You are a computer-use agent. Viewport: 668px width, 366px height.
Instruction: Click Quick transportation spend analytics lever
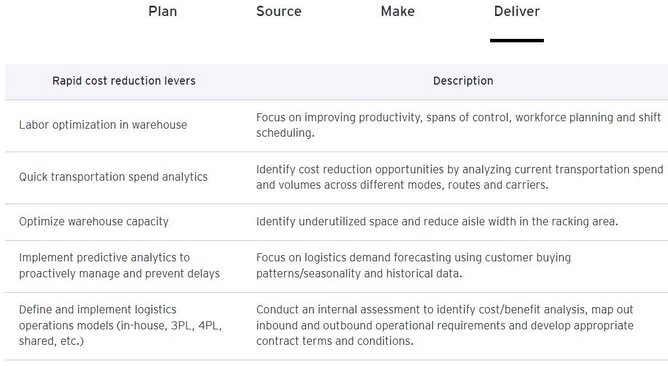(x=113, y=177)
